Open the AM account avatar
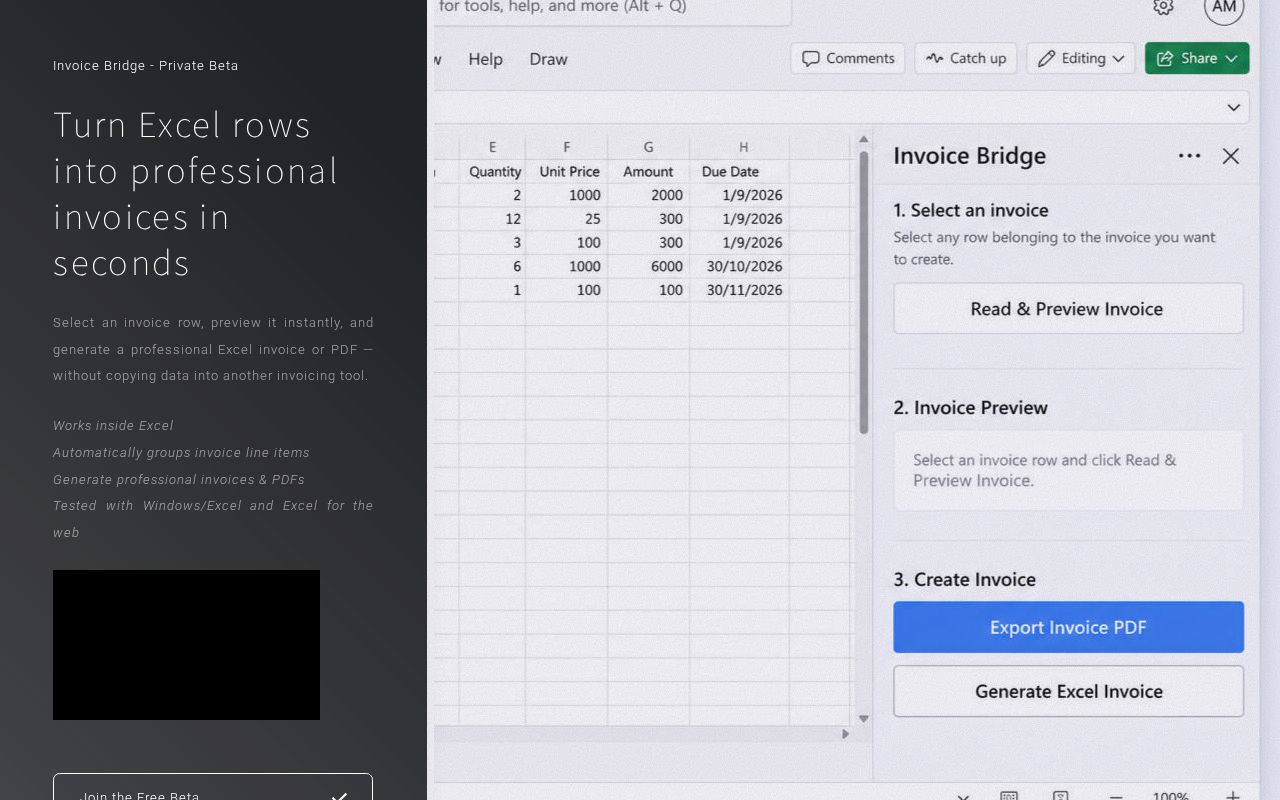1280x800 pixels. 1224,7
